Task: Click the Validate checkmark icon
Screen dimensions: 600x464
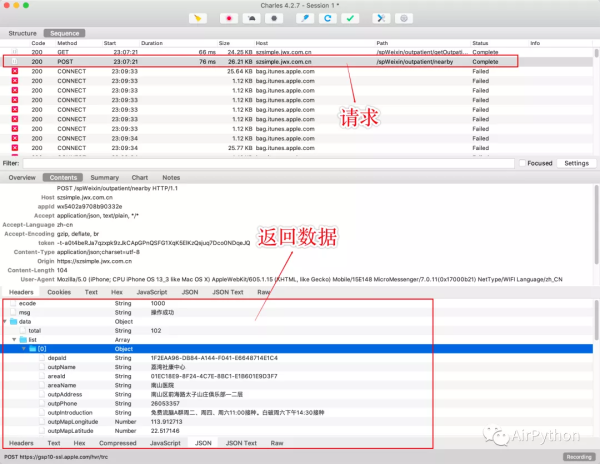Action: (349, 18)
